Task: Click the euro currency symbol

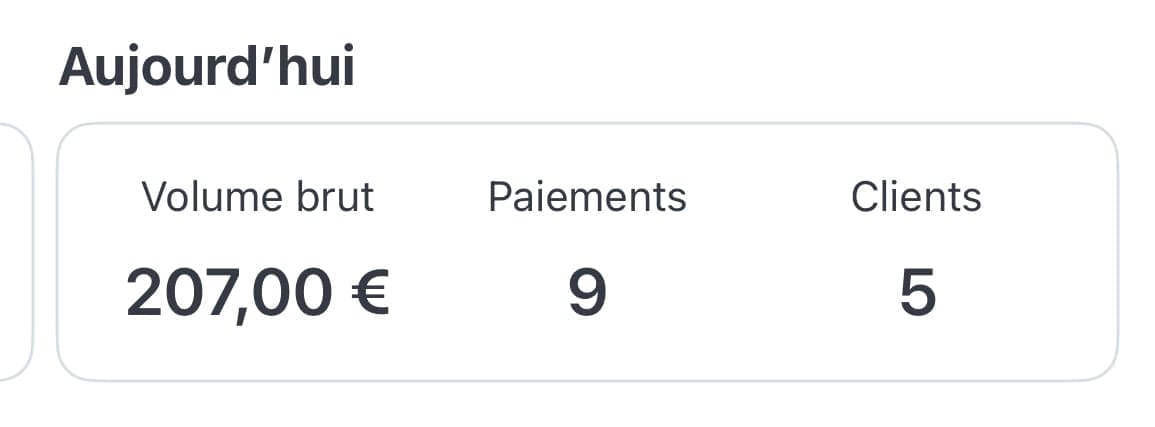Action: [368, 294]
